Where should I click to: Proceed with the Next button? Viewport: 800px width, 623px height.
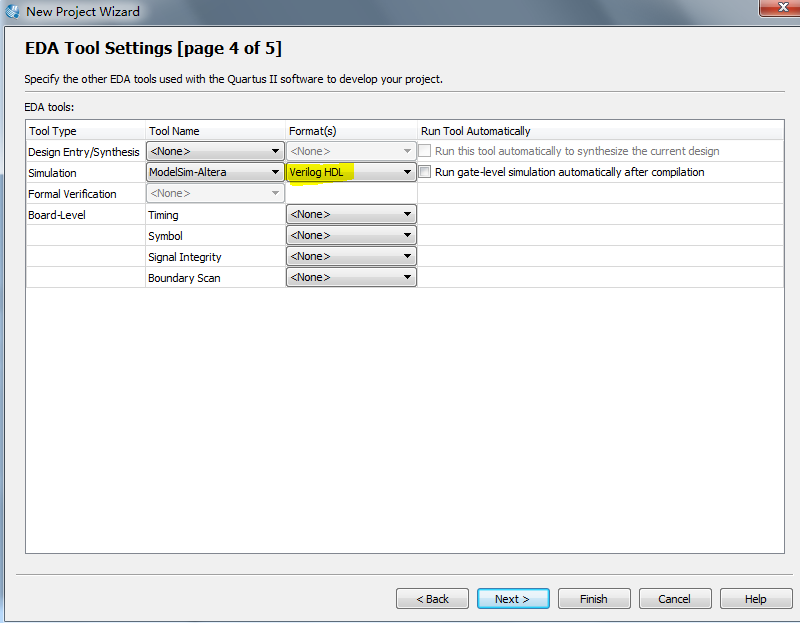[x=513, y=599]
